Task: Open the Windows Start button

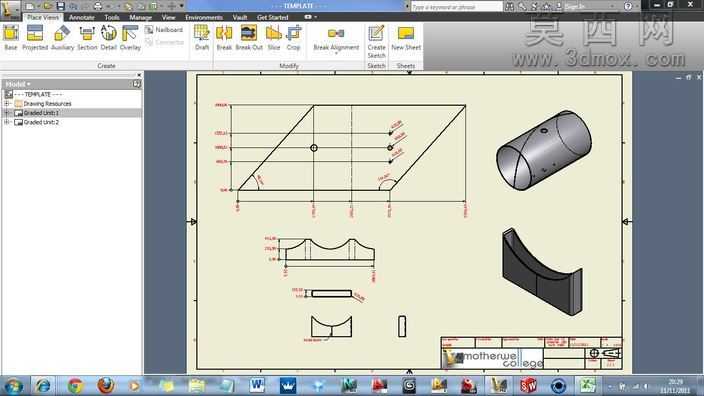Action: [x=13, y=386]
